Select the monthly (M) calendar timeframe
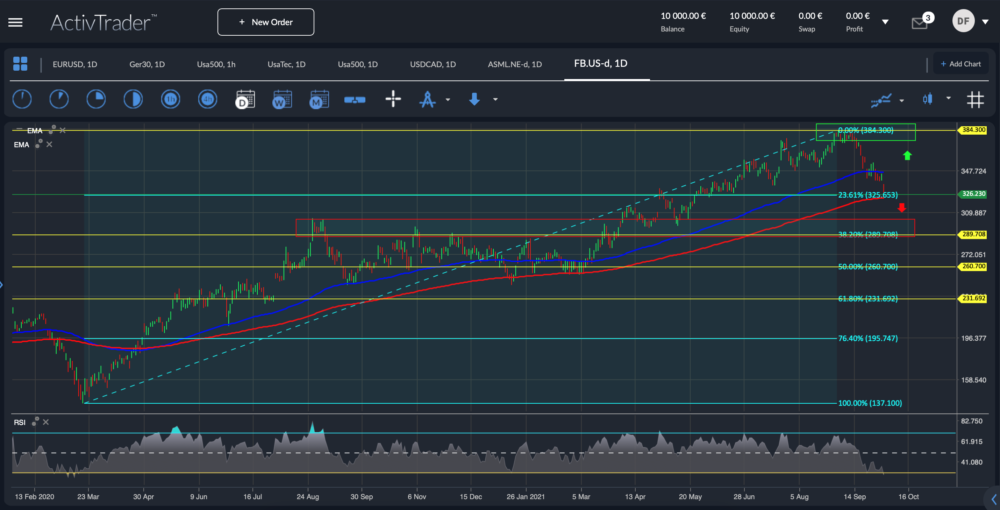This screenshot has width=1000, height=510. [x=318, y=99]
